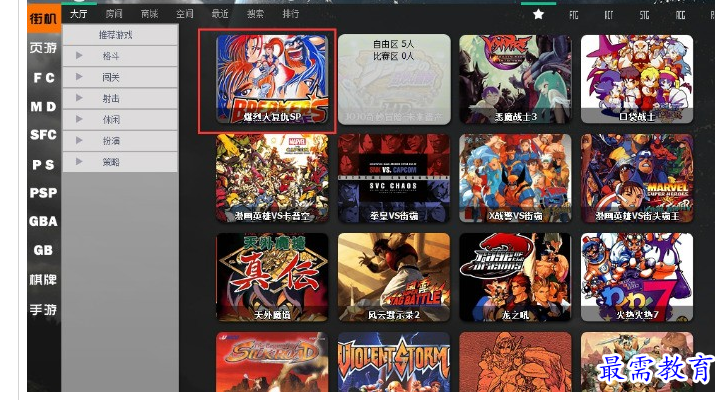
Task: Switch to the GB platform
Action: (44, 250)
